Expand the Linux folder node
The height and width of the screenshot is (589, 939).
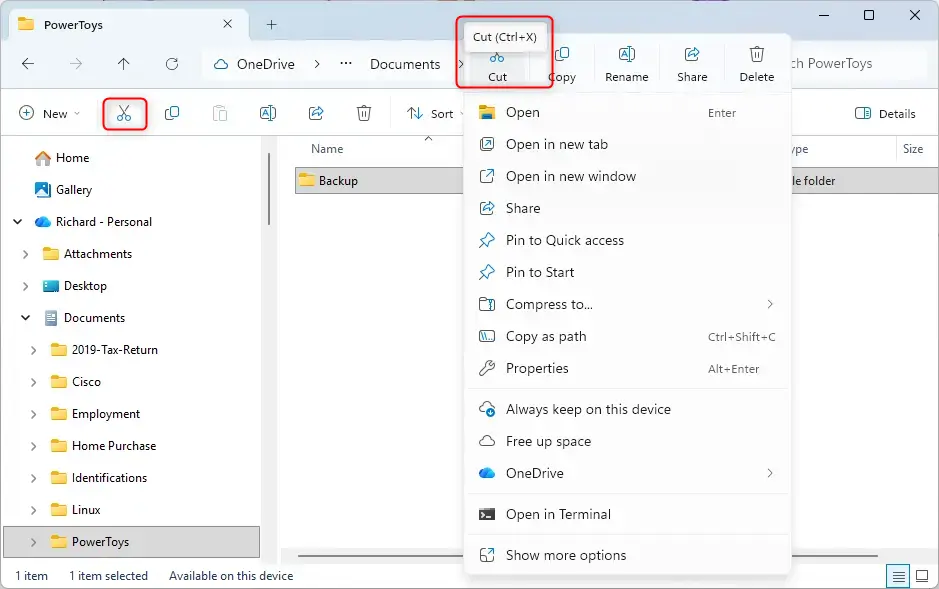[34, 510]
